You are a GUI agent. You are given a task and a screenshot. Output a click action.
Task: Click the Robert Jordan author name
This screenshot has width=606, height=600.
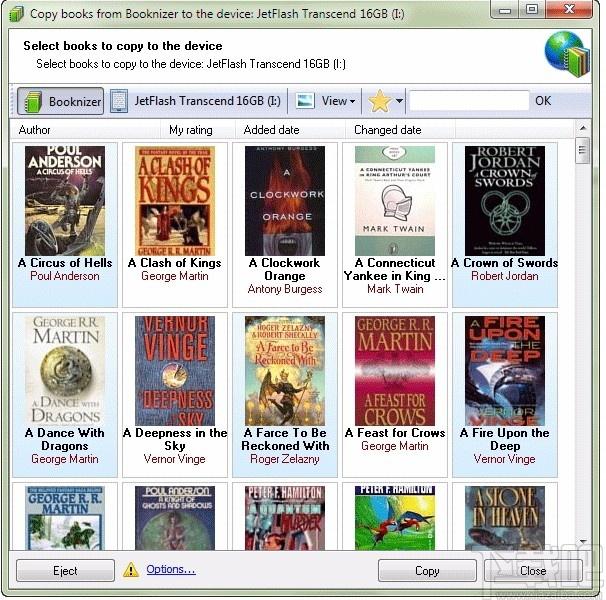(505, 276)
